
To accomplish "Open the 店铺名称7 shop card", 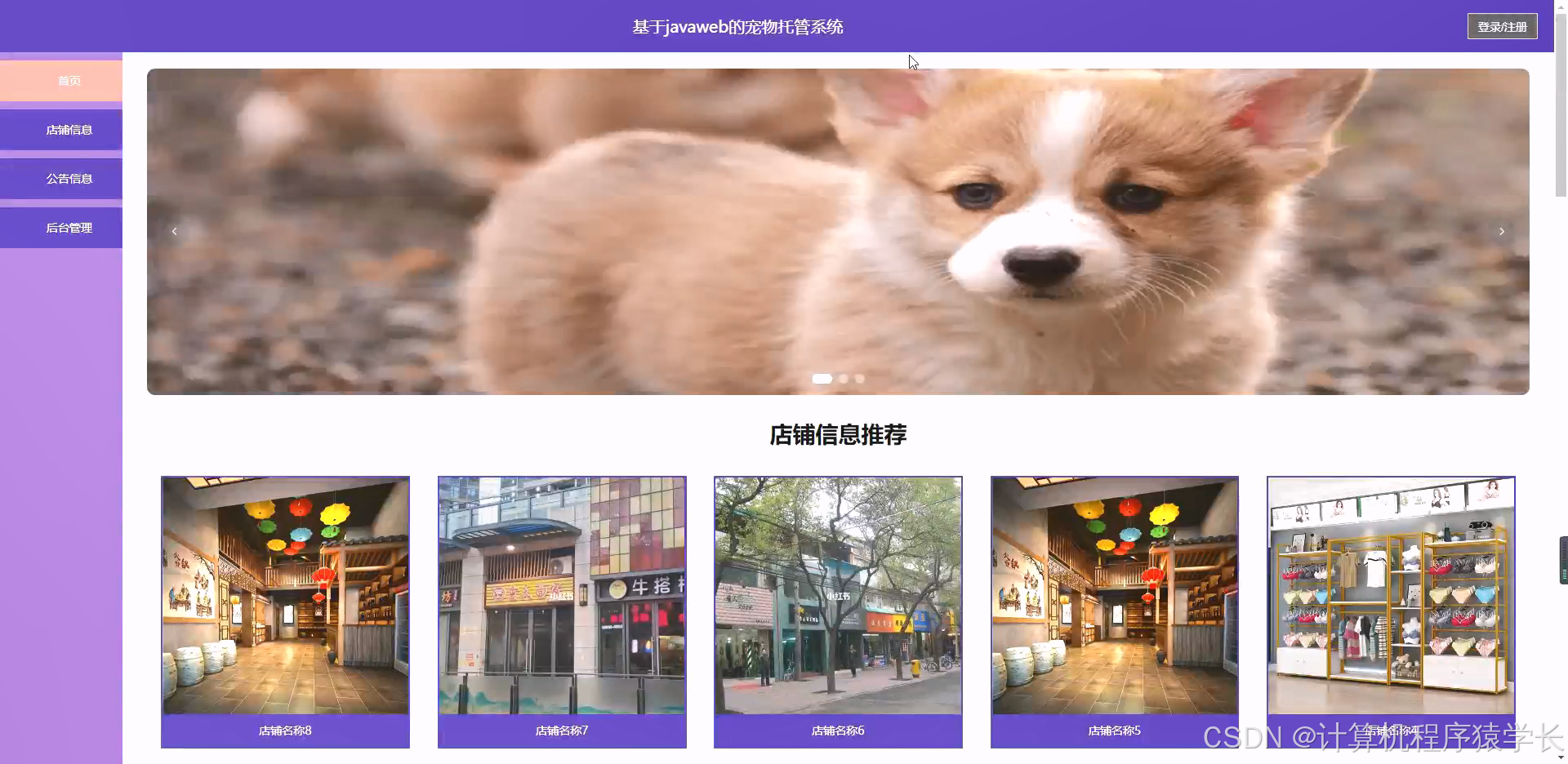I will 562,612.
